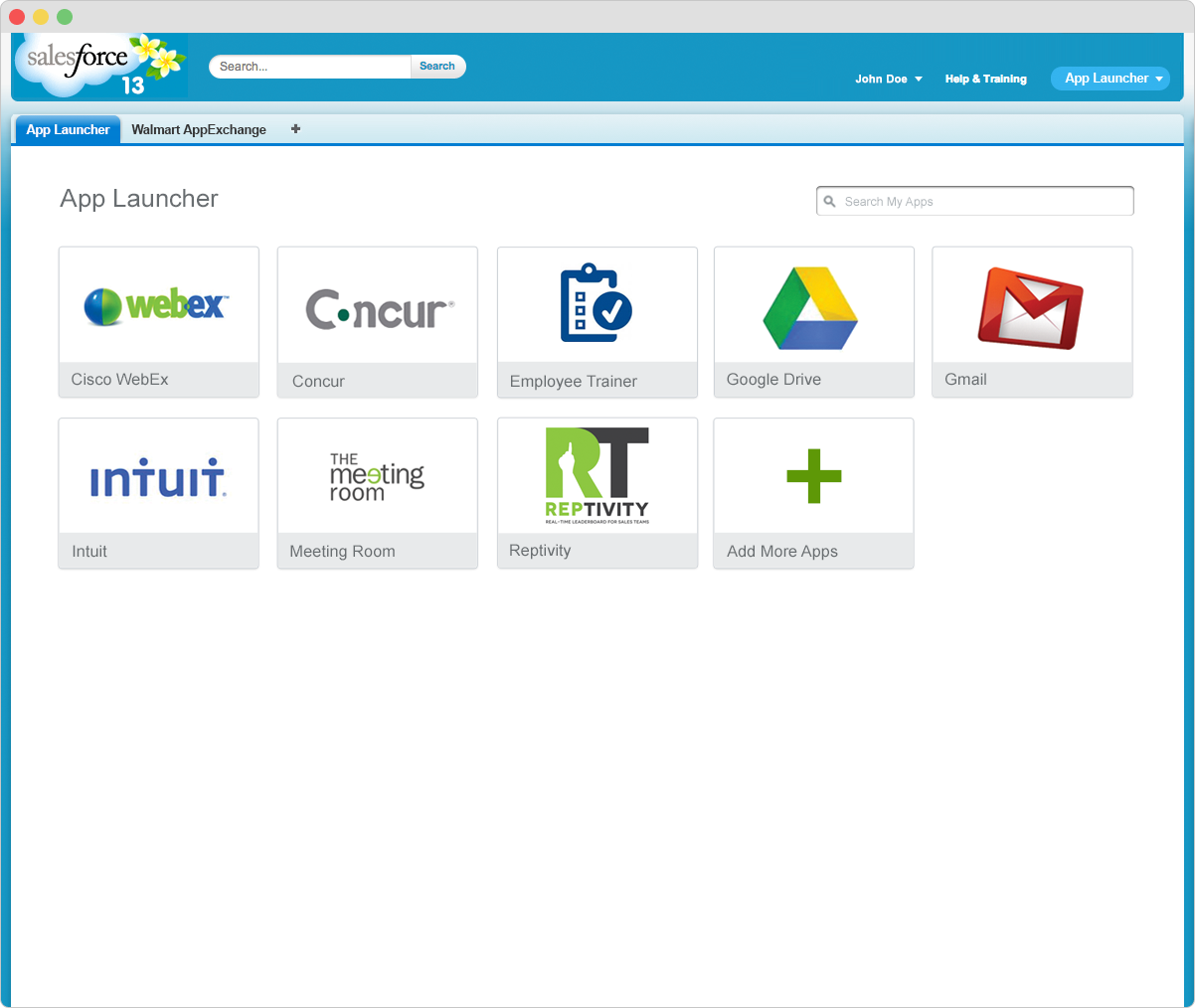Focus the global Search... field

[310, 67]
